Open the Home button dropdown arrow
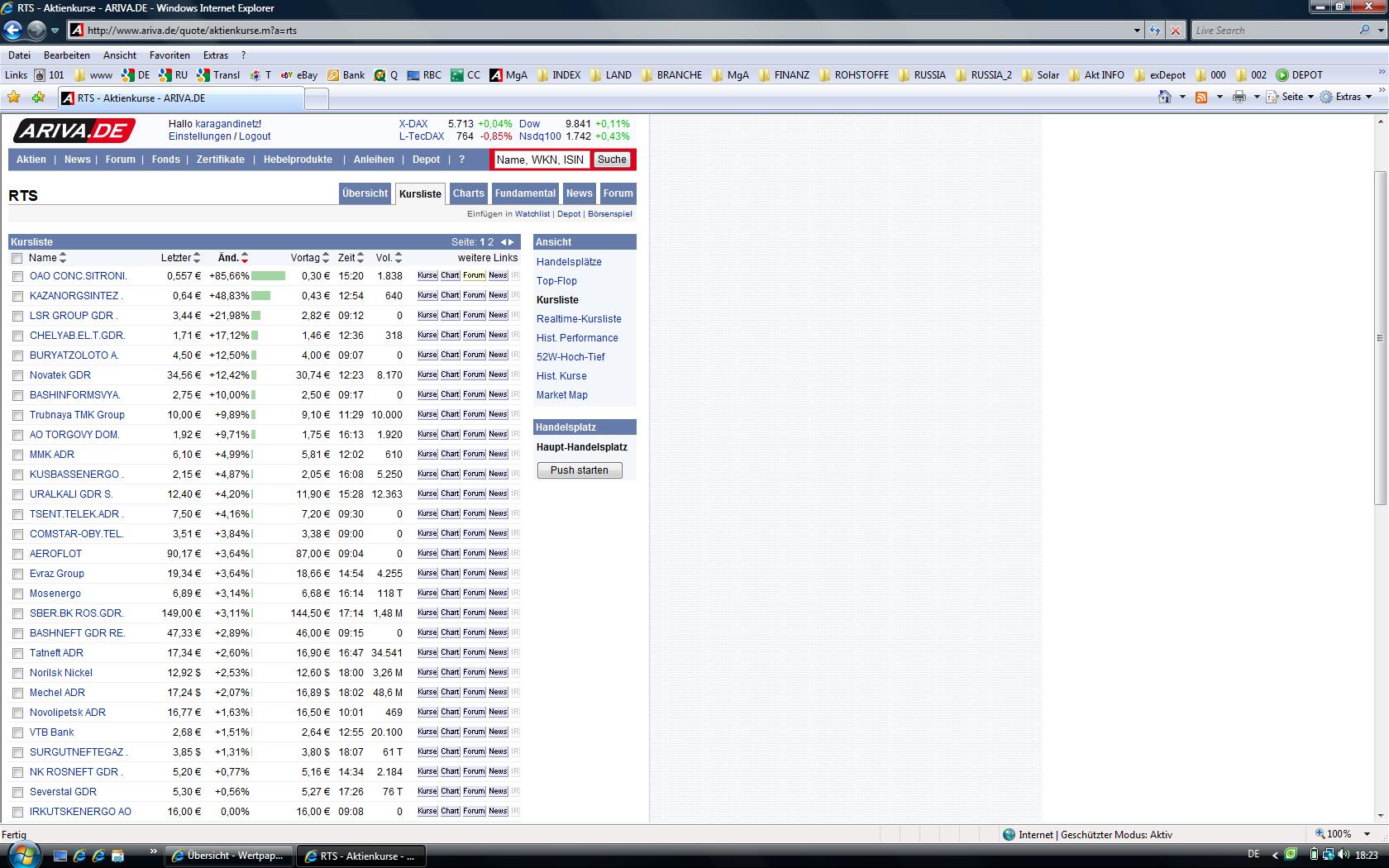Image resolution: width=1389 pixels, height=868 pixels. tap(1182, 97)
